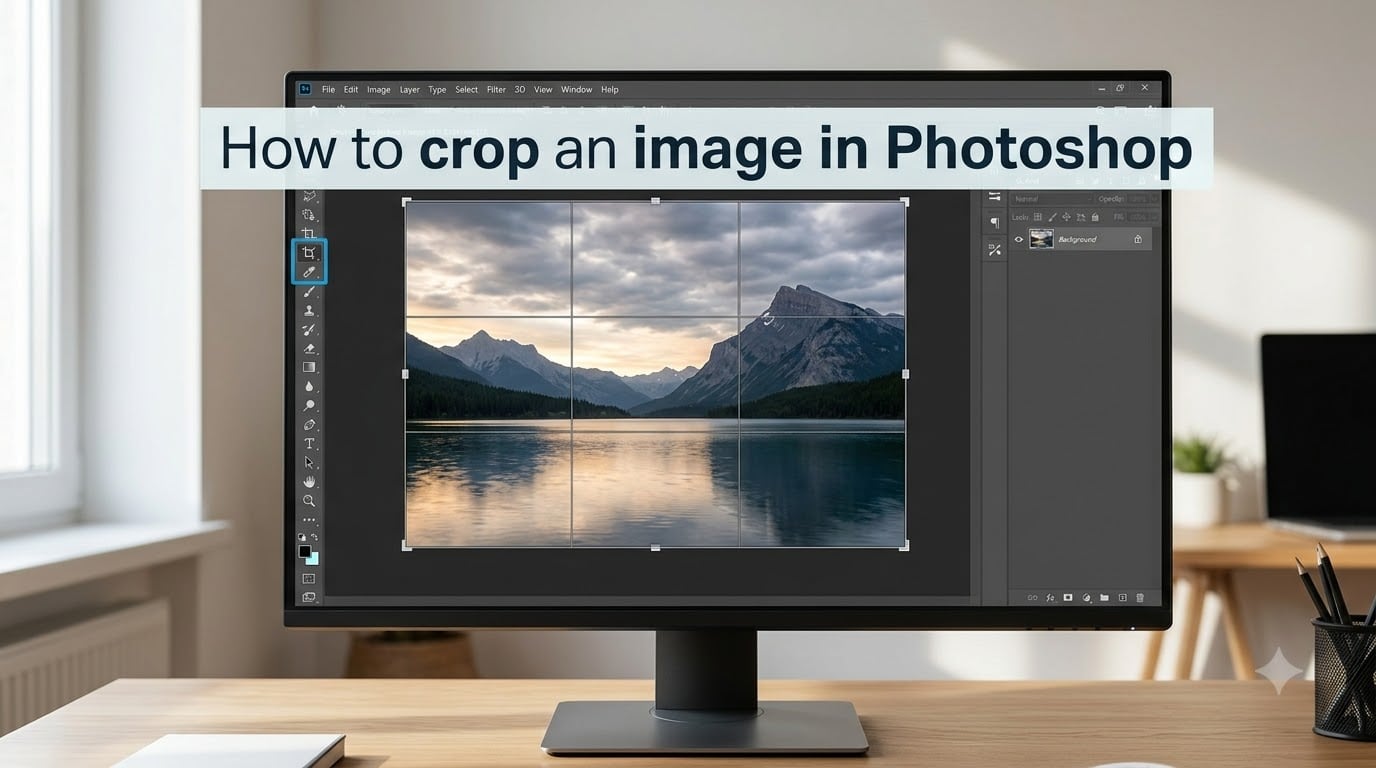Toggle prevent artboard auto-nesting lock

pos(1081,217)
